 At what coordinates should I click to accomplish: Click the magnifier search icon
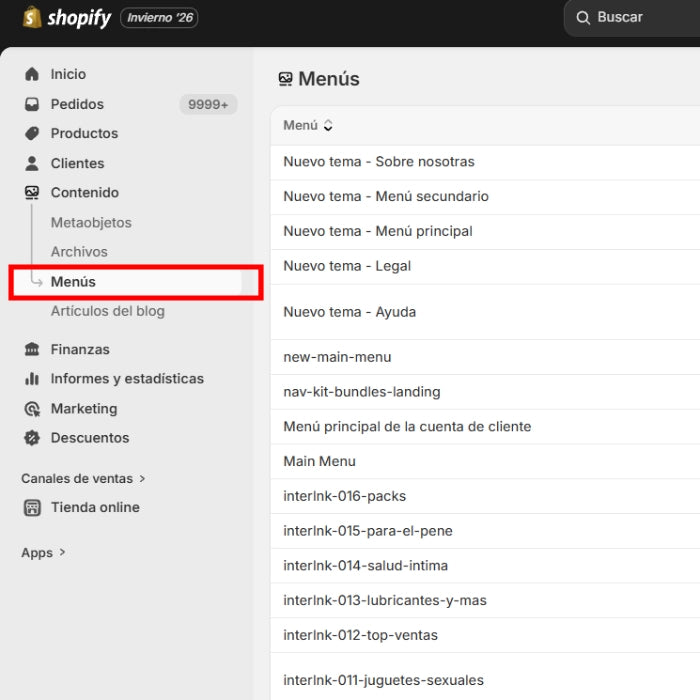pyautogui.click(x=583, y=18)
